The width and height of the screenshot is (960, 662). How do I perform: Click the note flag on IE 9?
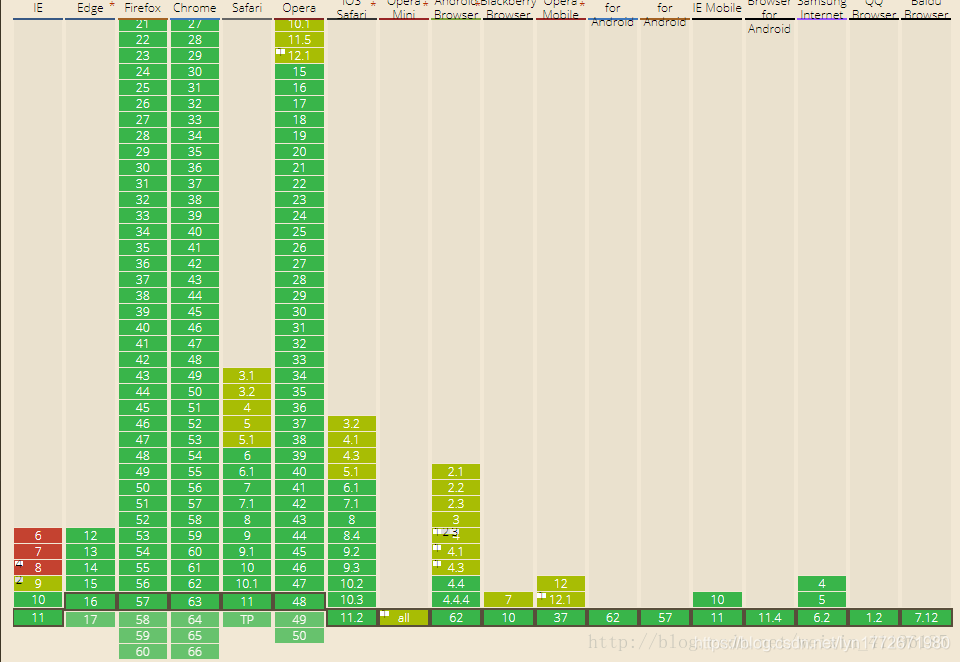(19, 579)
